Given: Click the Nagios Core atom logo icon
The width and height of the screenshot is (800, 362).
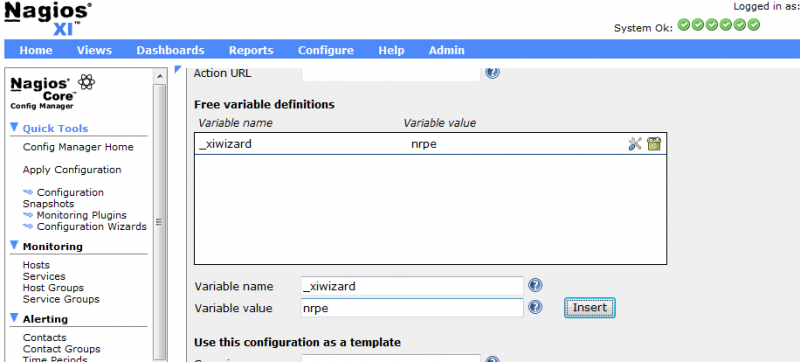Looking at the screenshot, I should coord(86,82).
